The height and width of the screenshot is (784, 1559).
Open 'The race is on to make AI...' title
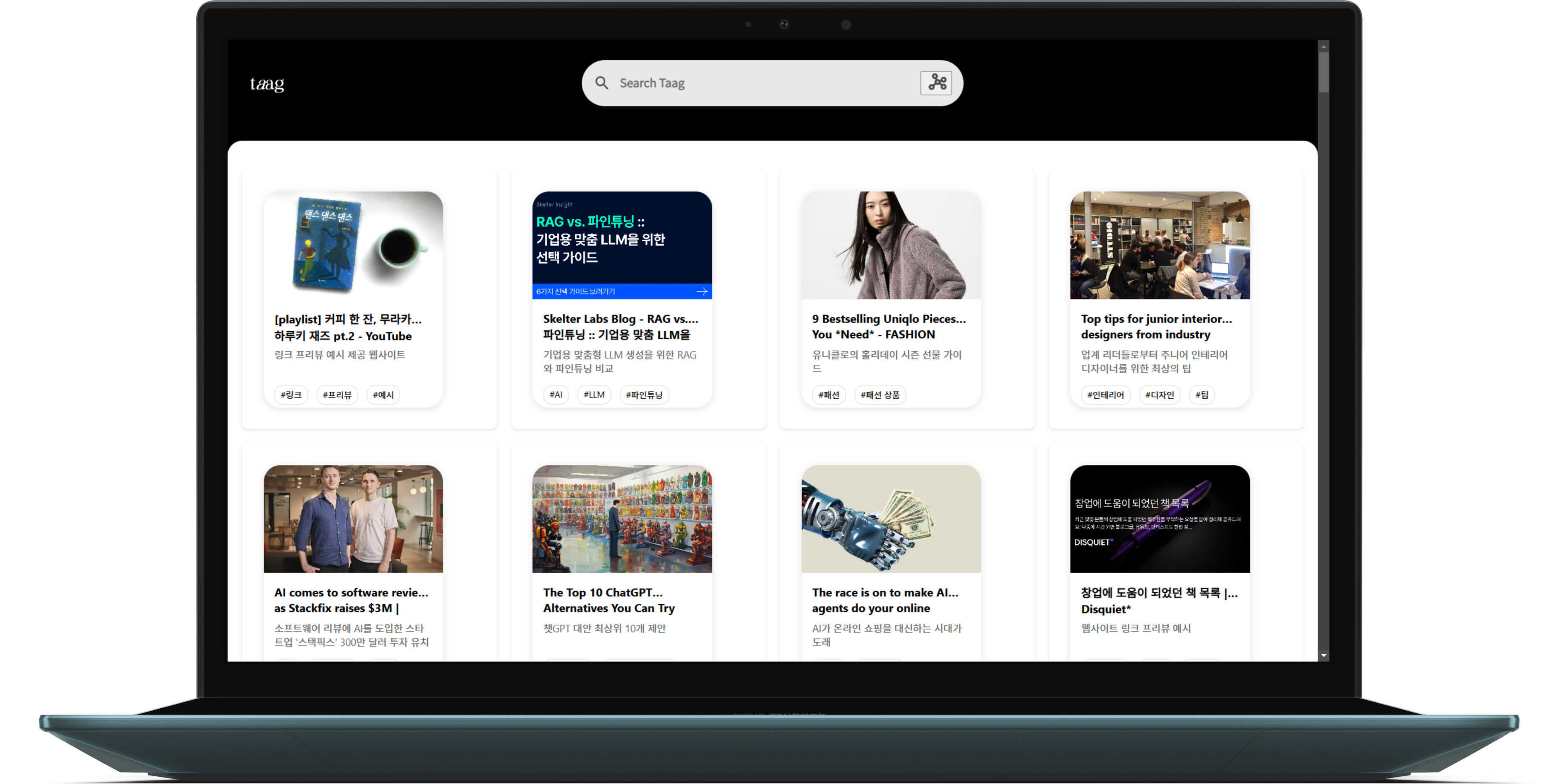click(885, 600)
